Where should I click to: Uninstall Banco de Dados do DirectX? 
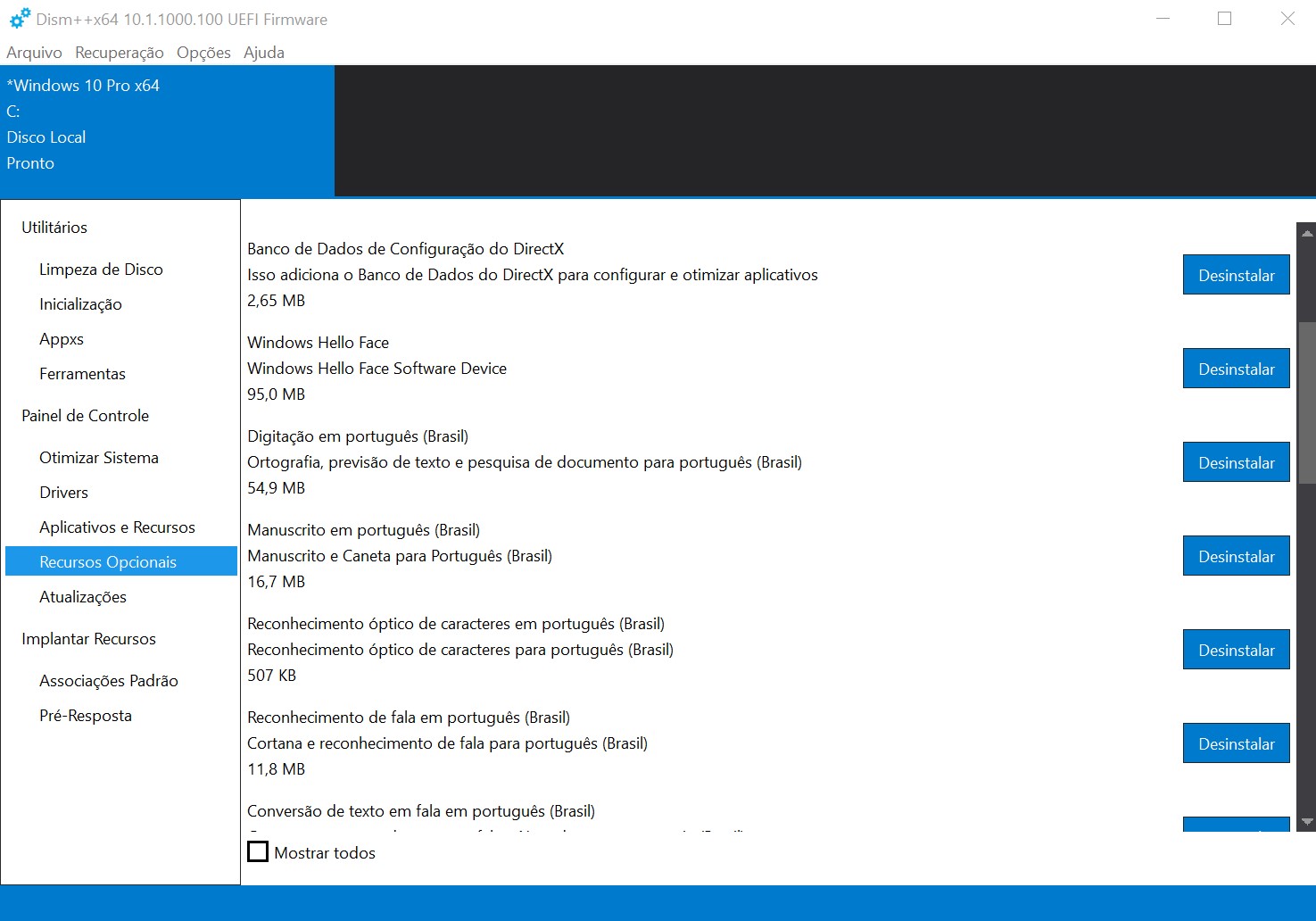[x=1237, y=275]
